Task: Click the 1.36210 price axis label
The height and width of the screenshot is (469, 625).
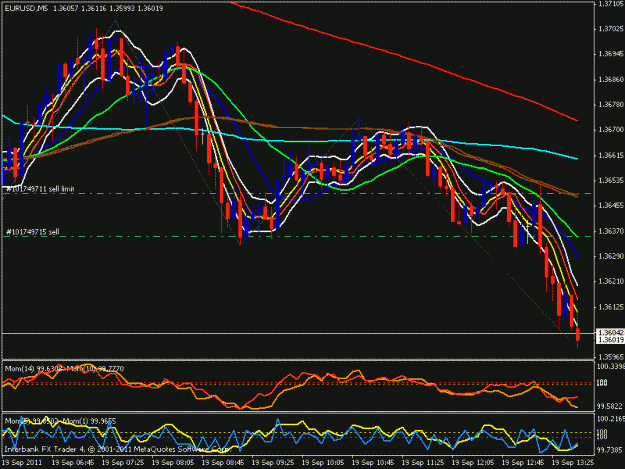Action: (611, 281)
